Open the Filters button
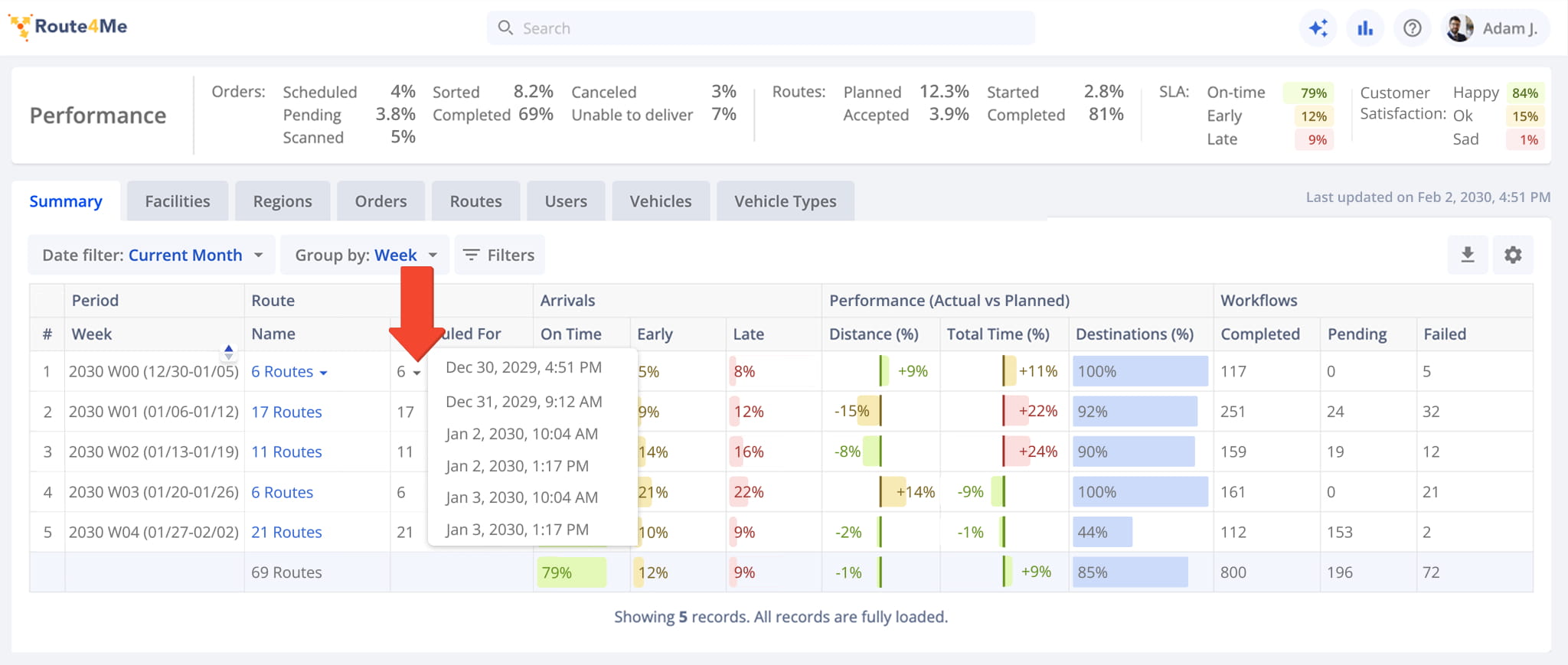This screenshot has width=1568, height=665. tap(499, 255)
